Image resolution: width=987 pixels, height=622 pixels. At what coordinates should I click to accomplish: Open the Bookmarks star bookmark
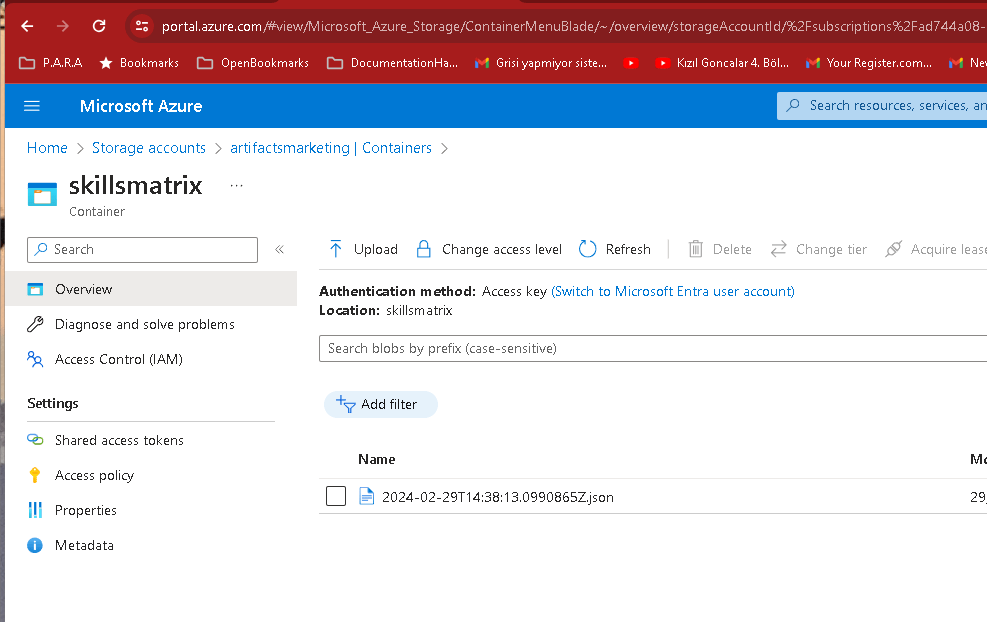point(139,63)
